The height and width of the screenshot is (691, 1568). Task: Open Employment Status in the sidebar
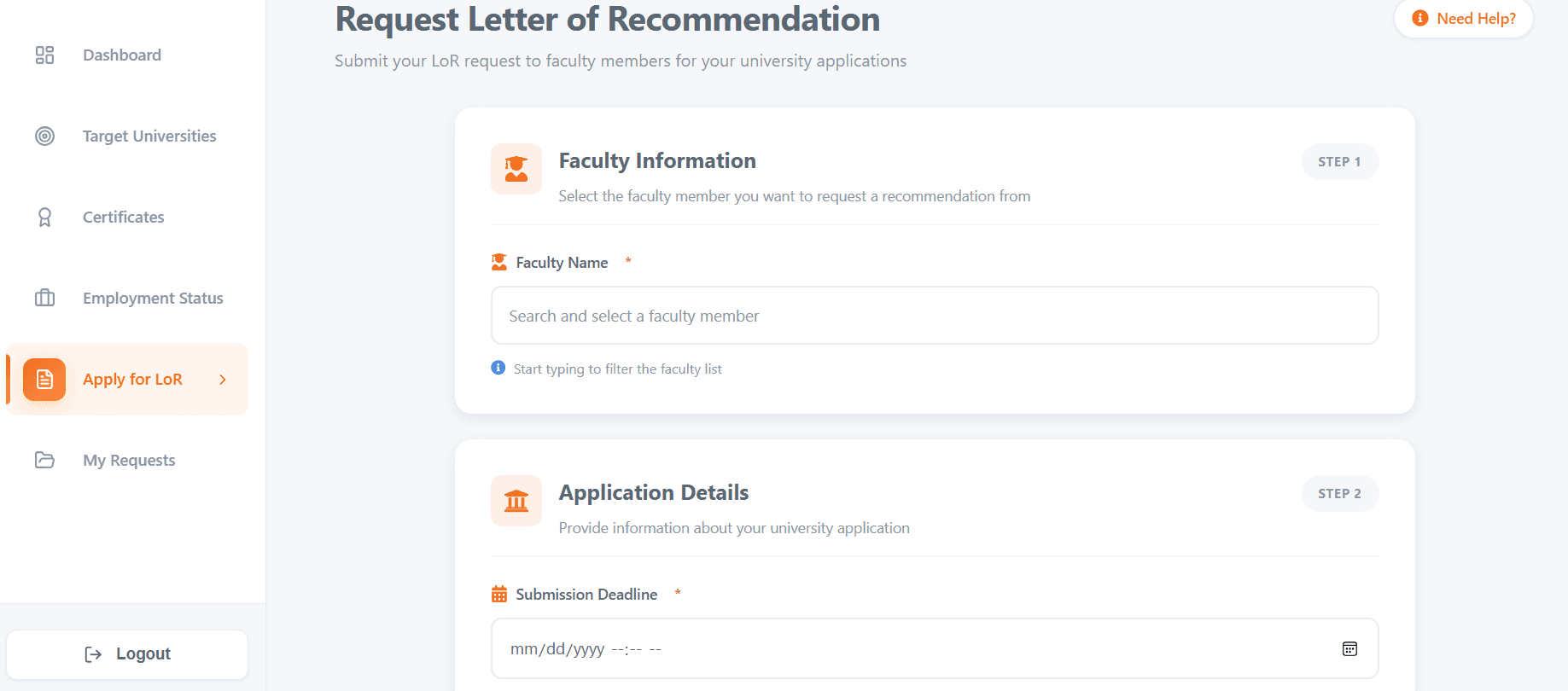coord(153,299)
